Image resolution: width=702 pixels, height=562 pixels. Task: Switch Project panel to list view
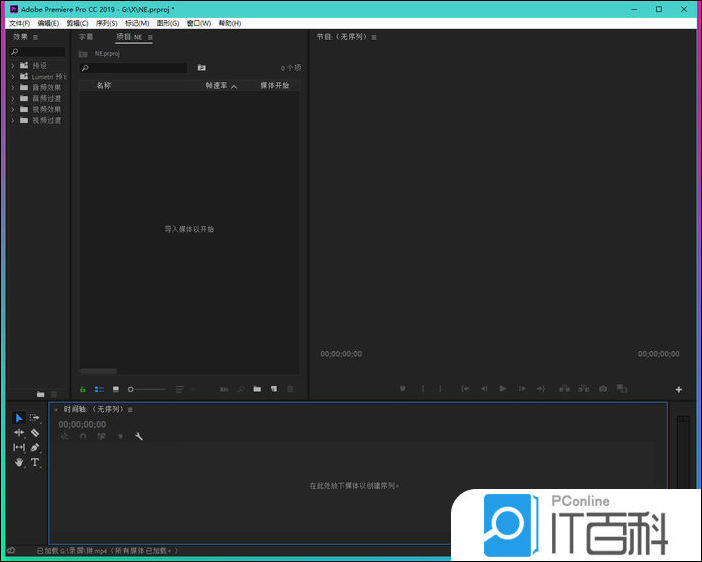coord(99,389)
